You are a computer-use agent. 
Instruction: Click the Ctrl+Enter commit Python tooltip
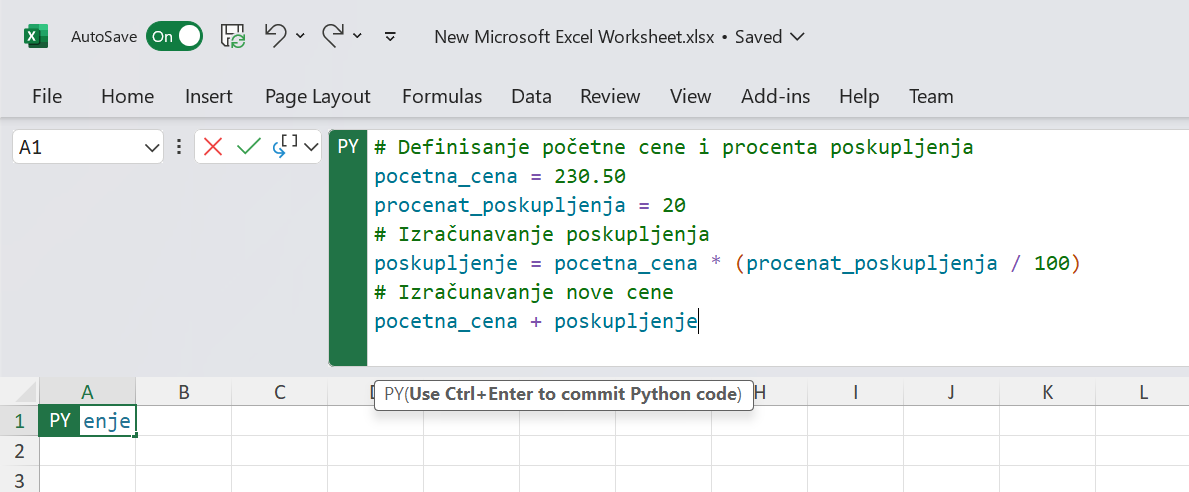[563, 394]
